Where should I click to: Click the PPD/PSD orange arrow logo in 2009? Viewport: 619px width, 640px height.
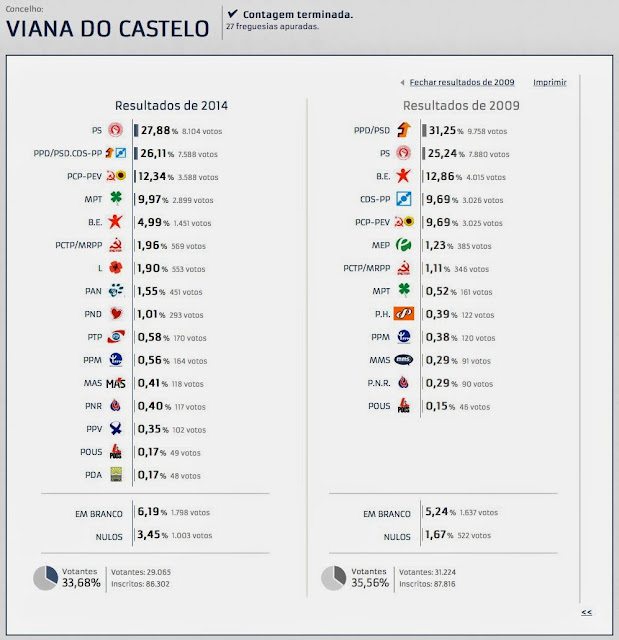pos(403,130)
